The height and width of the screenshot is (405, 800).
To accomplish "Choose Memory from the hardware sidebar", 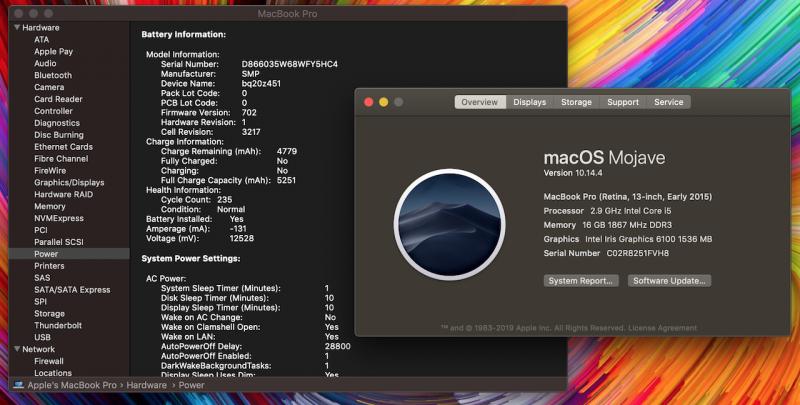I will coord(50,206).
